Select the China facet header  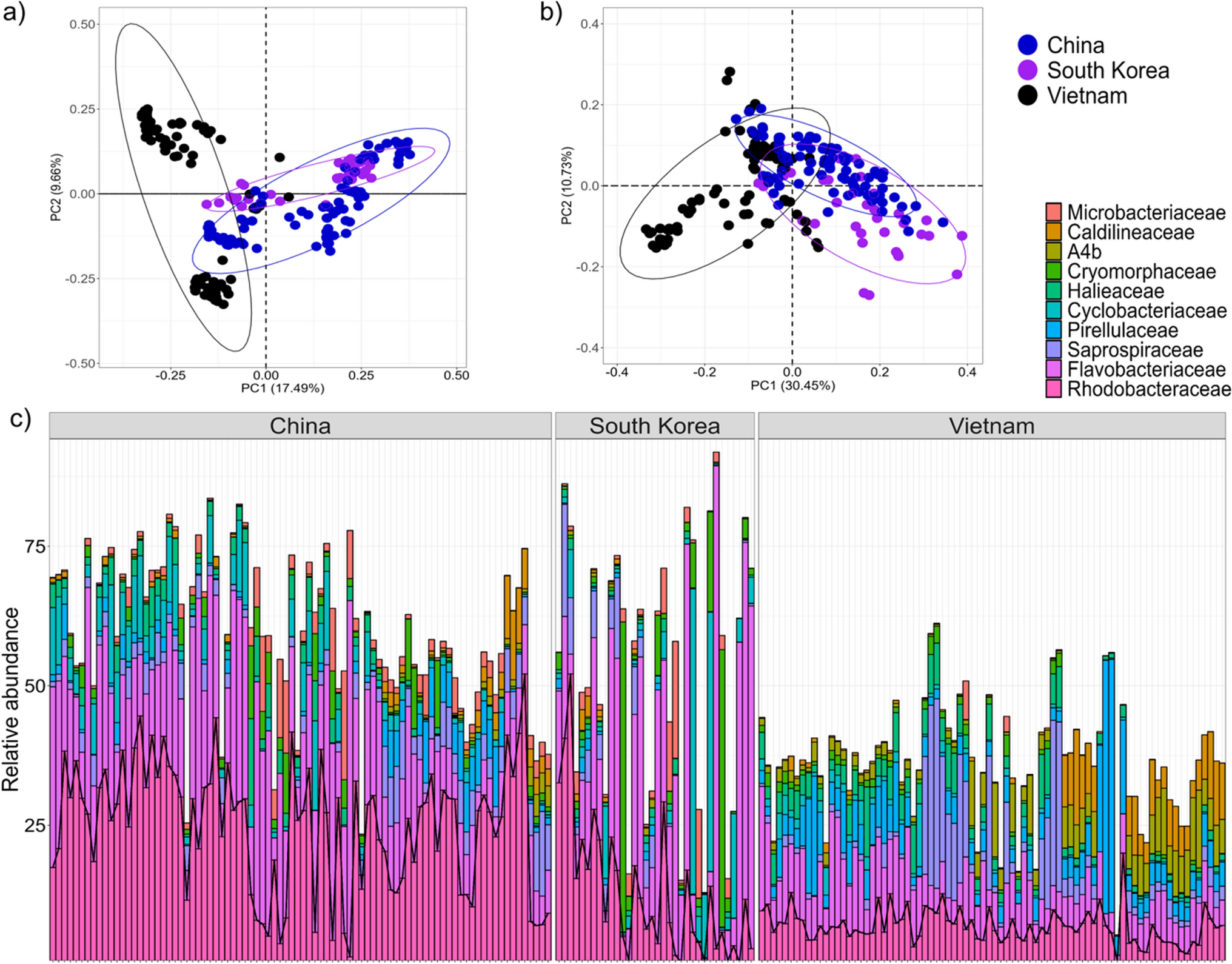[300, 426]
